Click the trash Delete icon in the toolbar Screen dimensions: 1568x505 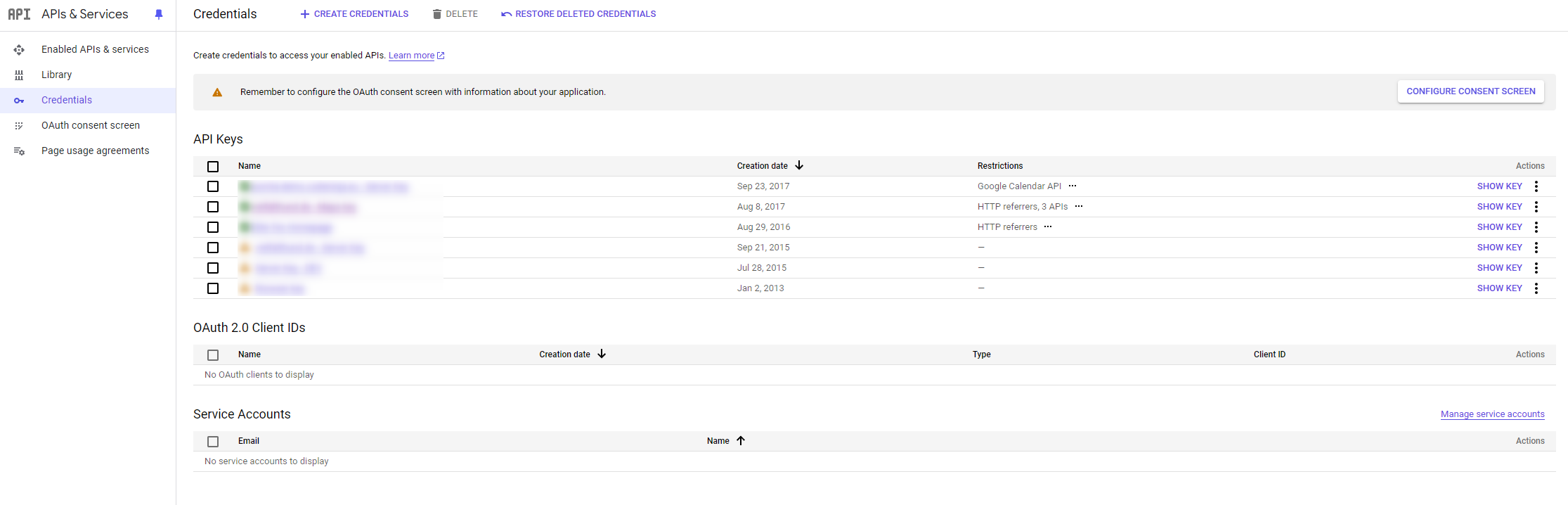[x=437, y=14]
